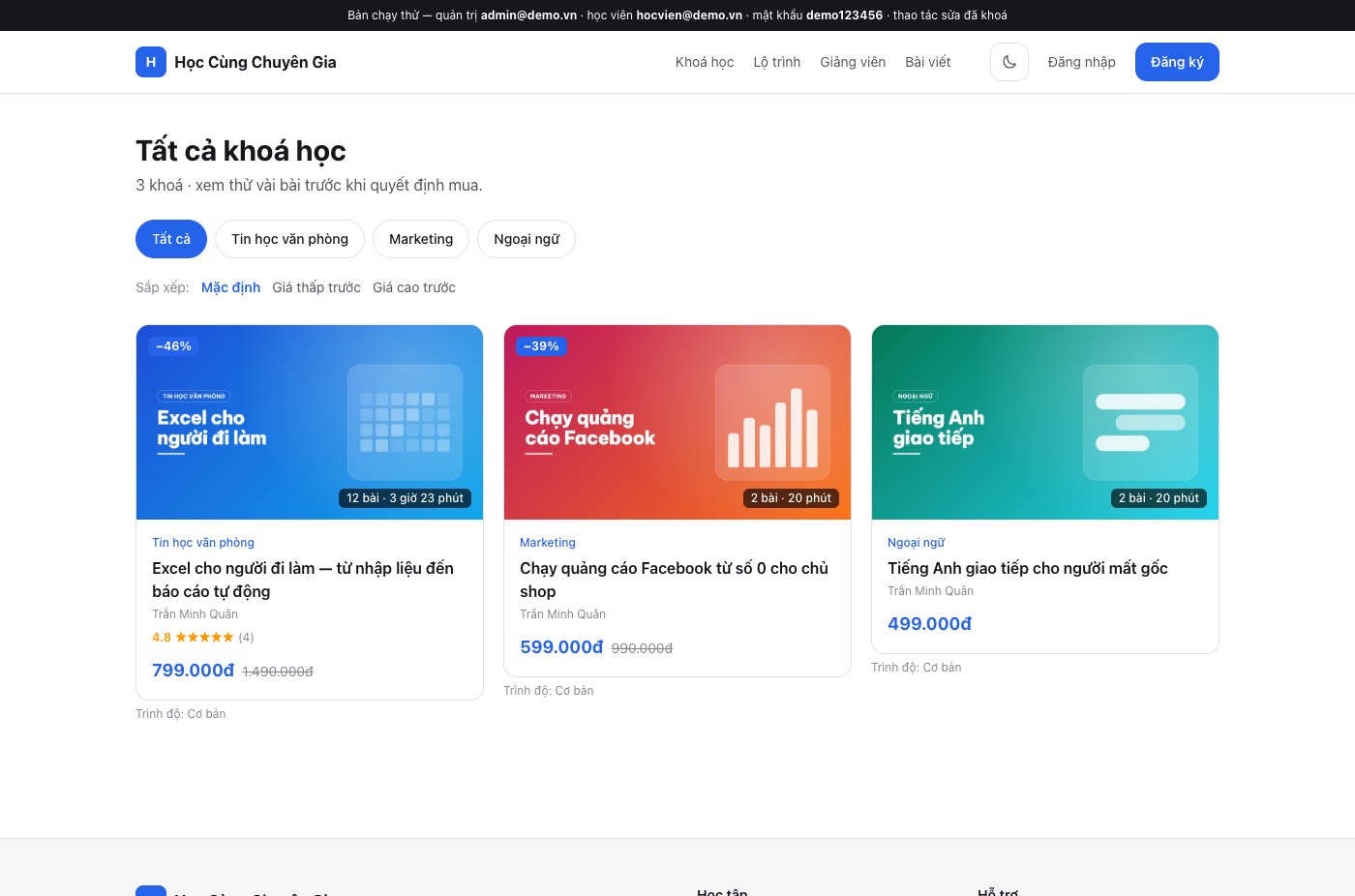Image resolution: width=1355 pixels, height=896 pixels.
Task: Click the Marketing category label on card
Action: pyautogui.click(x=548, y=543)
